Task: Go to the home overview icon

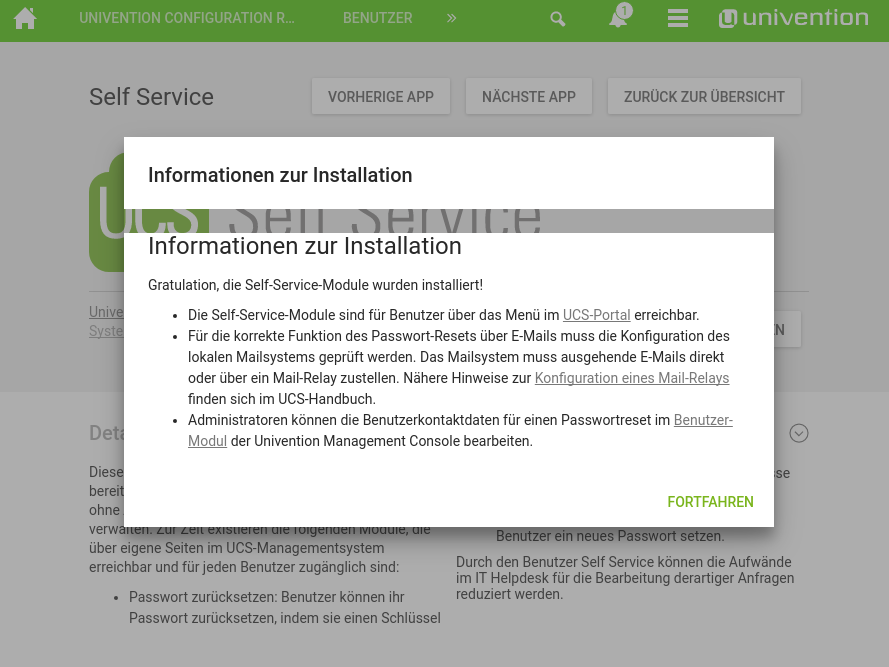Action: click(25, 19)
